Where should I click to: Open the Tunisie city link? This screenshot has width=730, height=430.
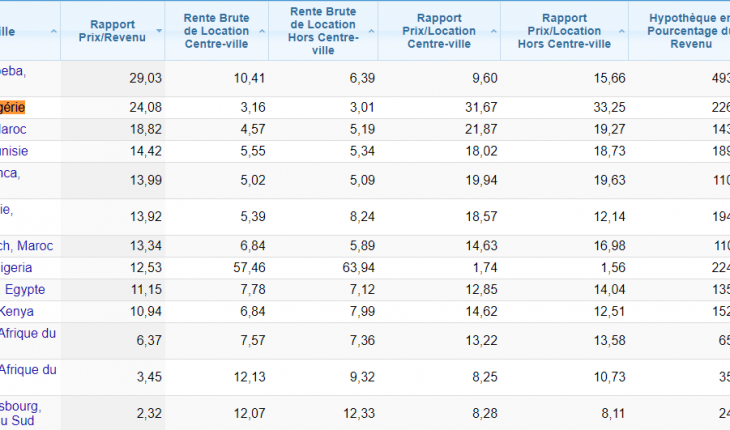tap(14, 151)
